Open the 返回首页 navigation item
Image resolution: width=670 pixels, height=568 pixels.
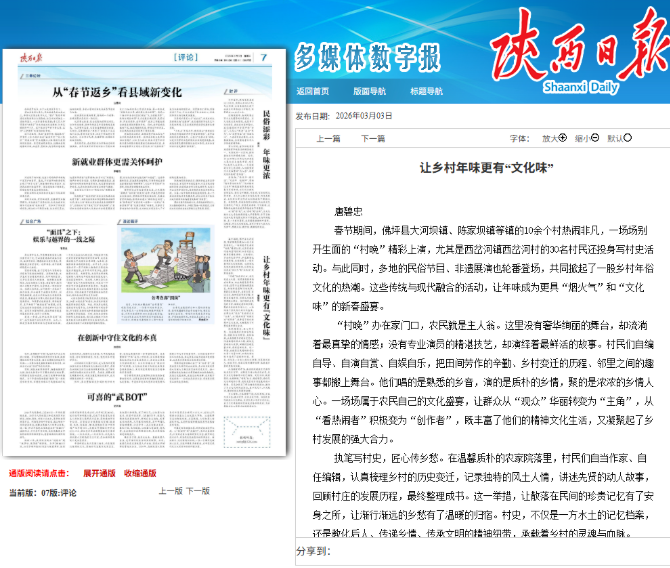(x=313, y=91)
